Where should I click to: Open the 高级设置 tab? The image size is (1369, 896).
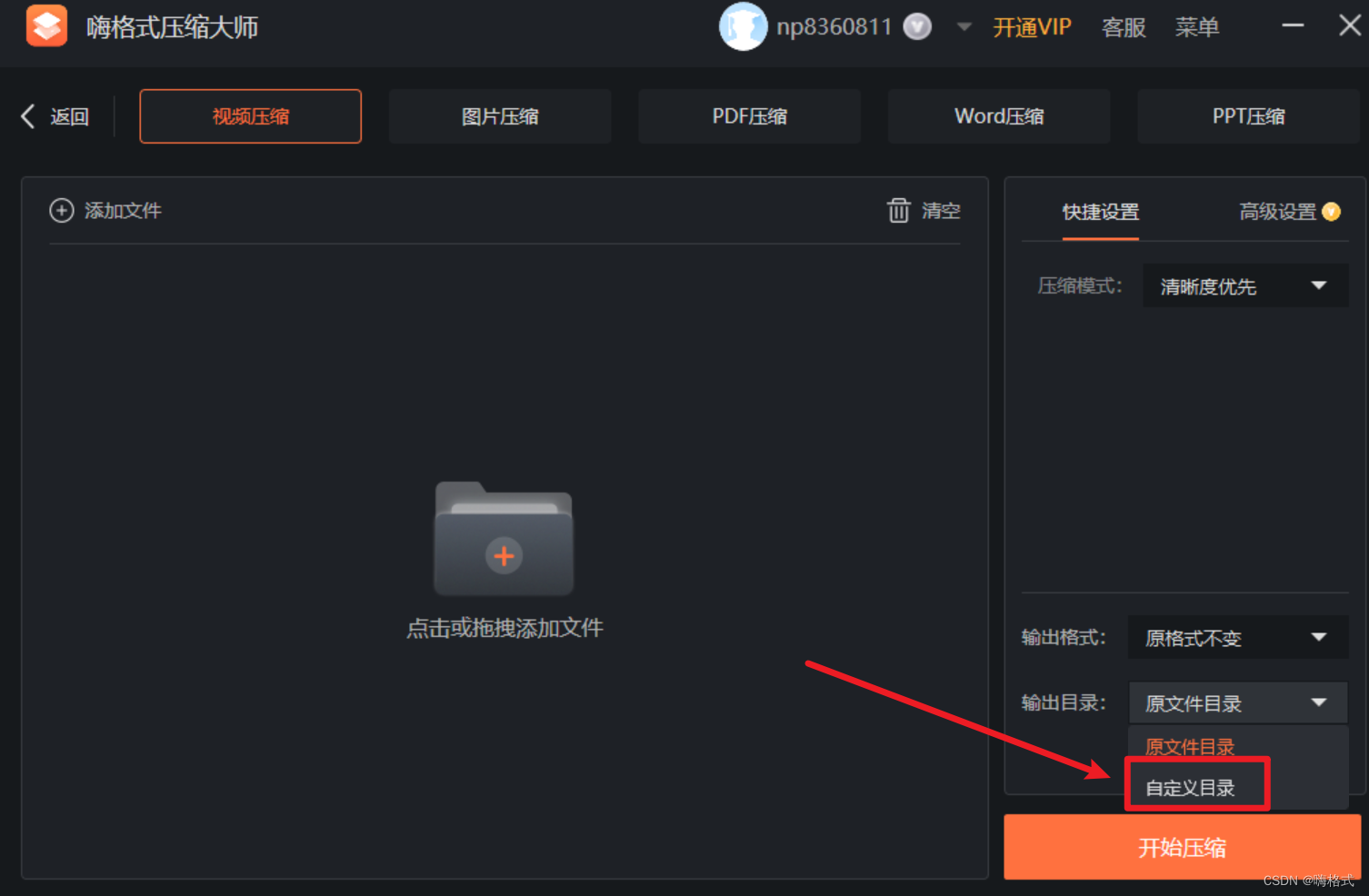(x=1277, y=212)
